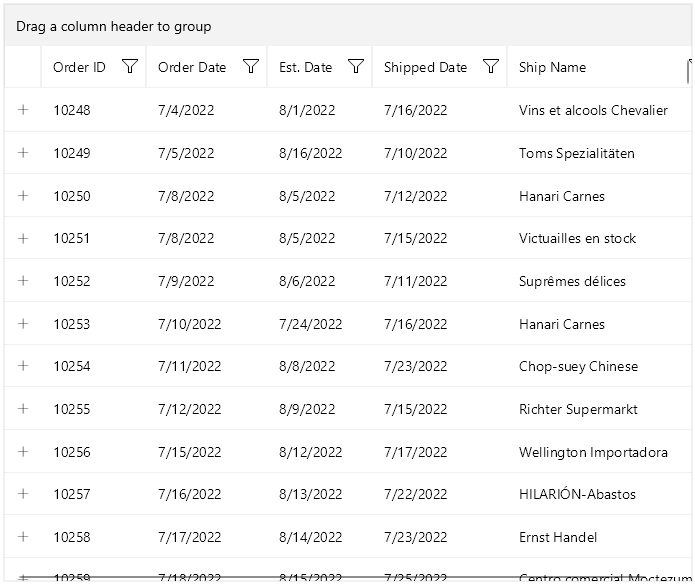Expand row for order 10253
Image resolution: width=695 pixels, height=585 pixels.
[x=23, y=324]
